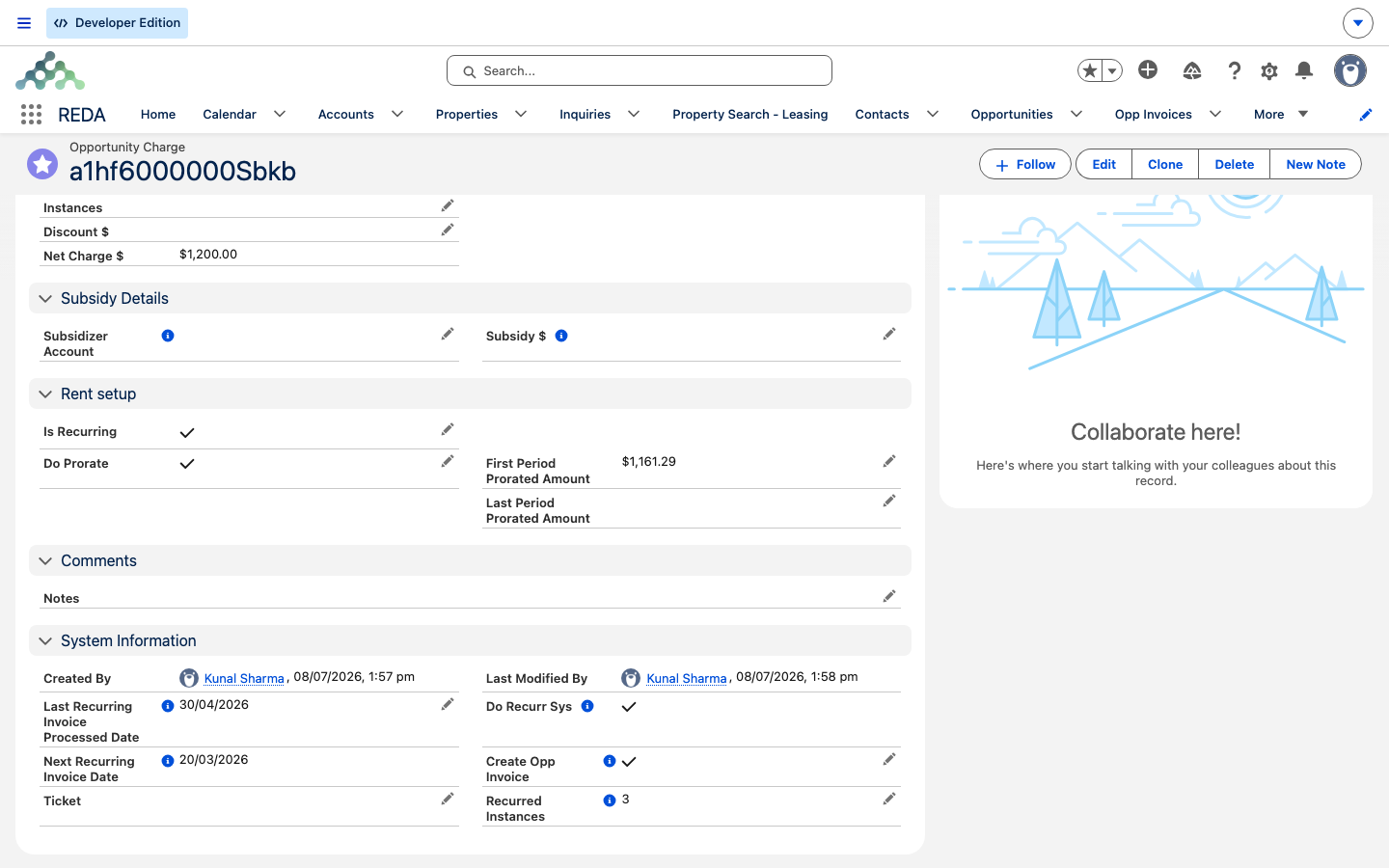Open the Favorites list dropdown arrow
The image size is (1389, 868).
1112,70
